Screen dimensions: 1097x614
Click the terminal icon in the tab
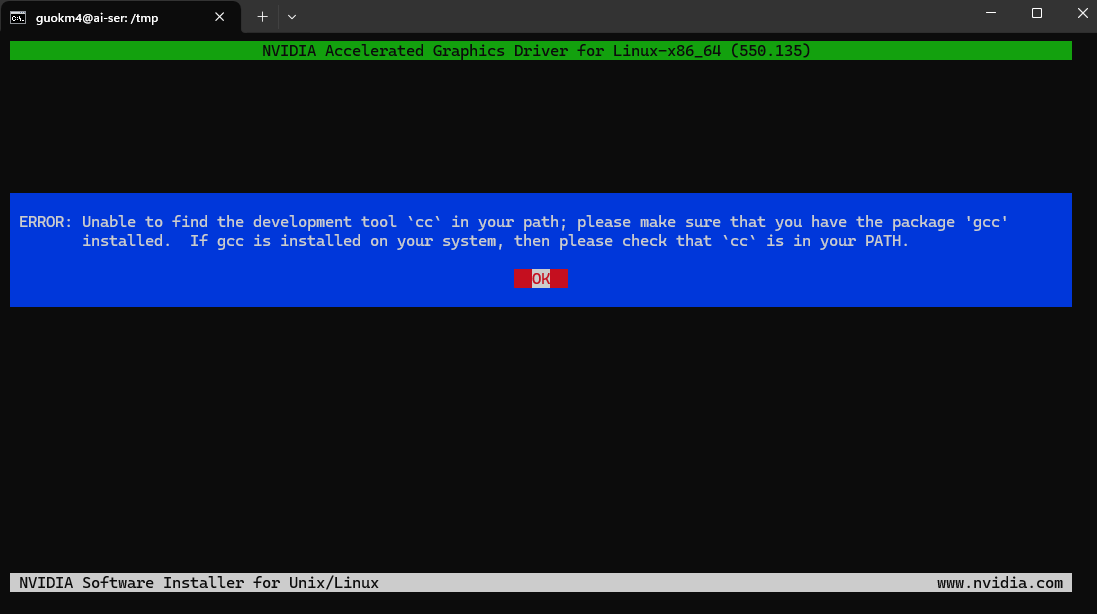18,17
